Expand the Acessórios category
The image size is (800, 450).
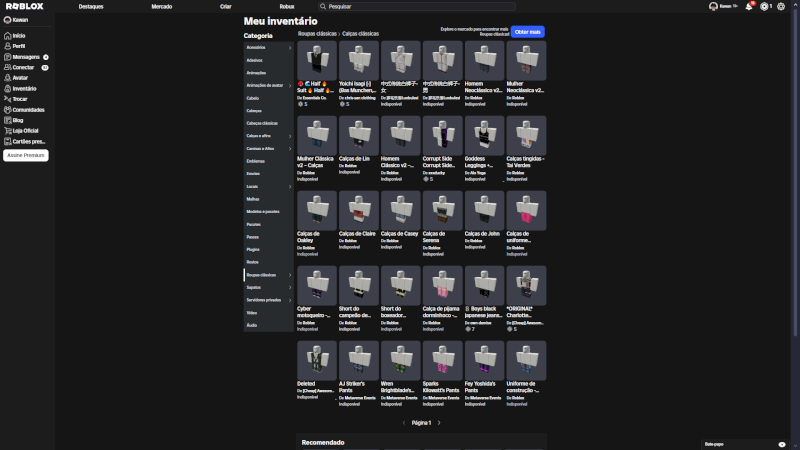pyautogui.click(x=268, y=47)
